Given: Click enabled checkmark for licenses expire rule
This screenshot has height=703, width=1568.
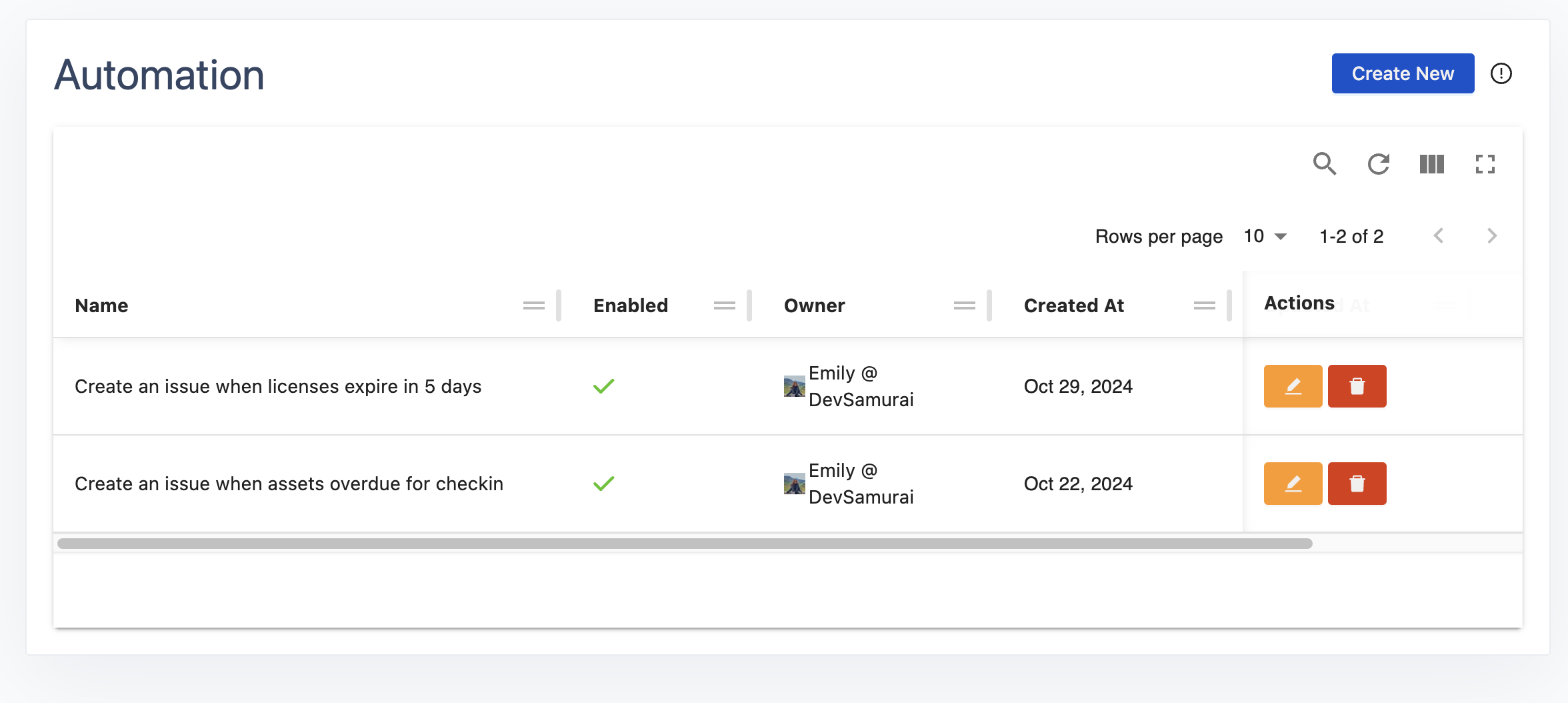Looking at the screenshot, I should click(603, 386).
